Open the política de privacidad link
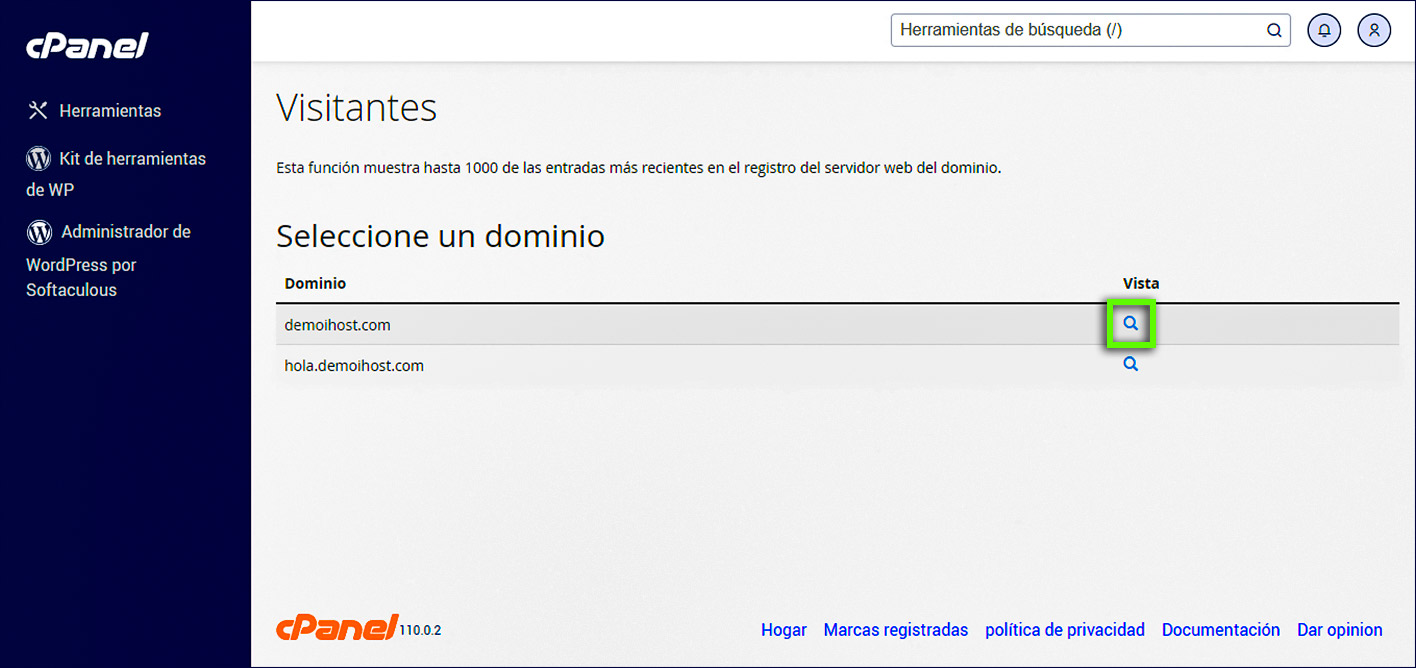Viewport: 1416px width, 668px height. (1065, 630)
